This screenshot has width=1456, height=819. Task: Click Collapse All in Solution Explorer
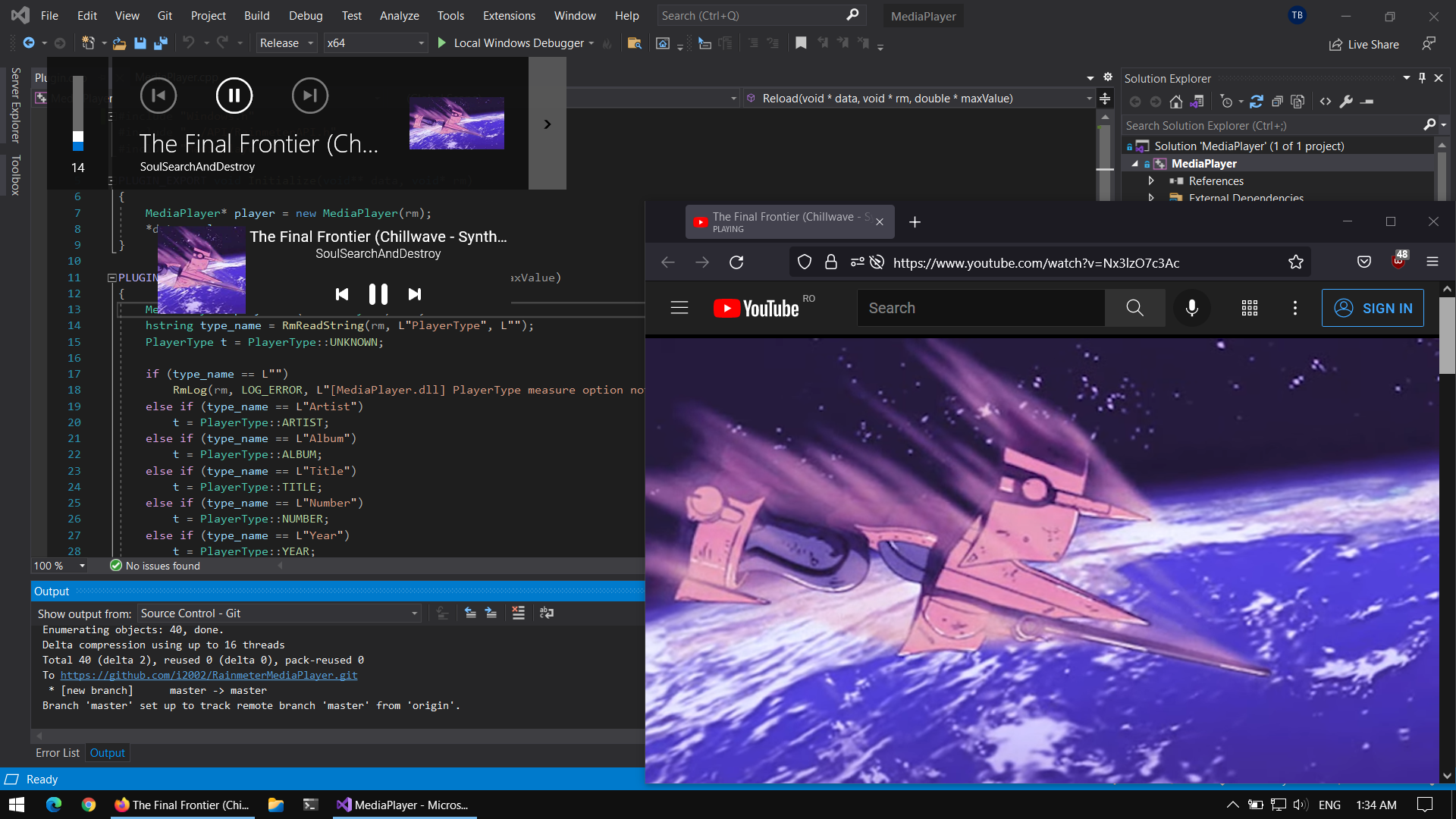1277,102
